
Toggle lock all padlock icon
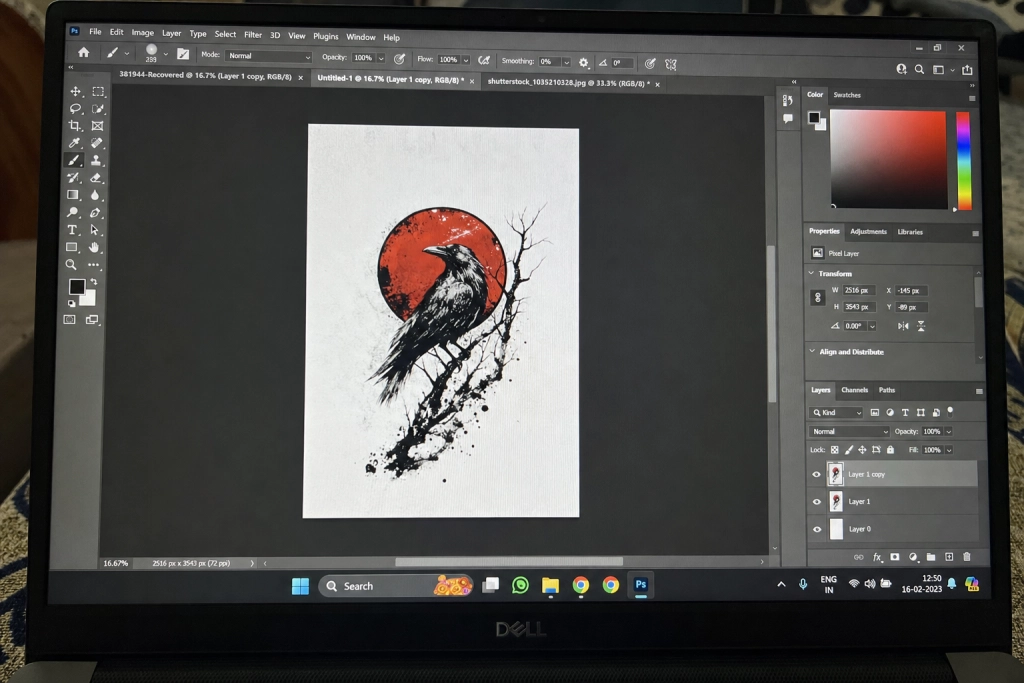pyautogui.click(x=890, y=450)
